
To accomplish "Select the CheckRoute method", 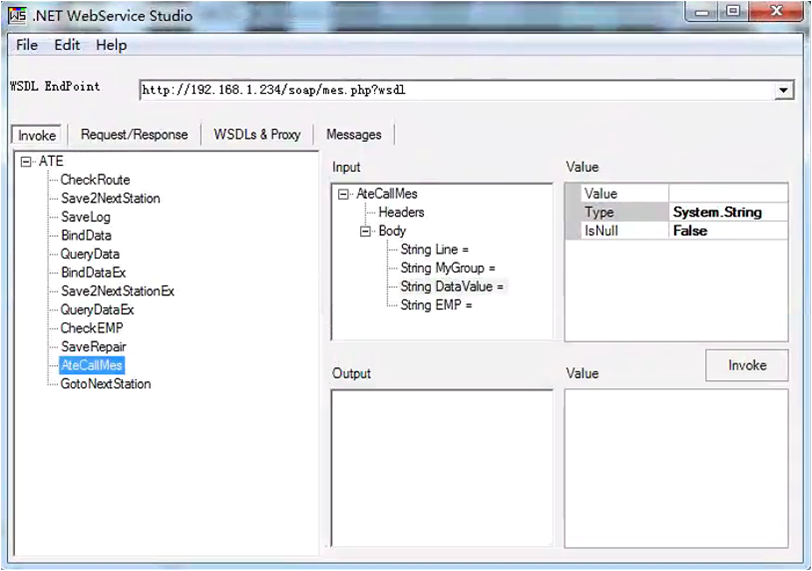I will point(95,180).
